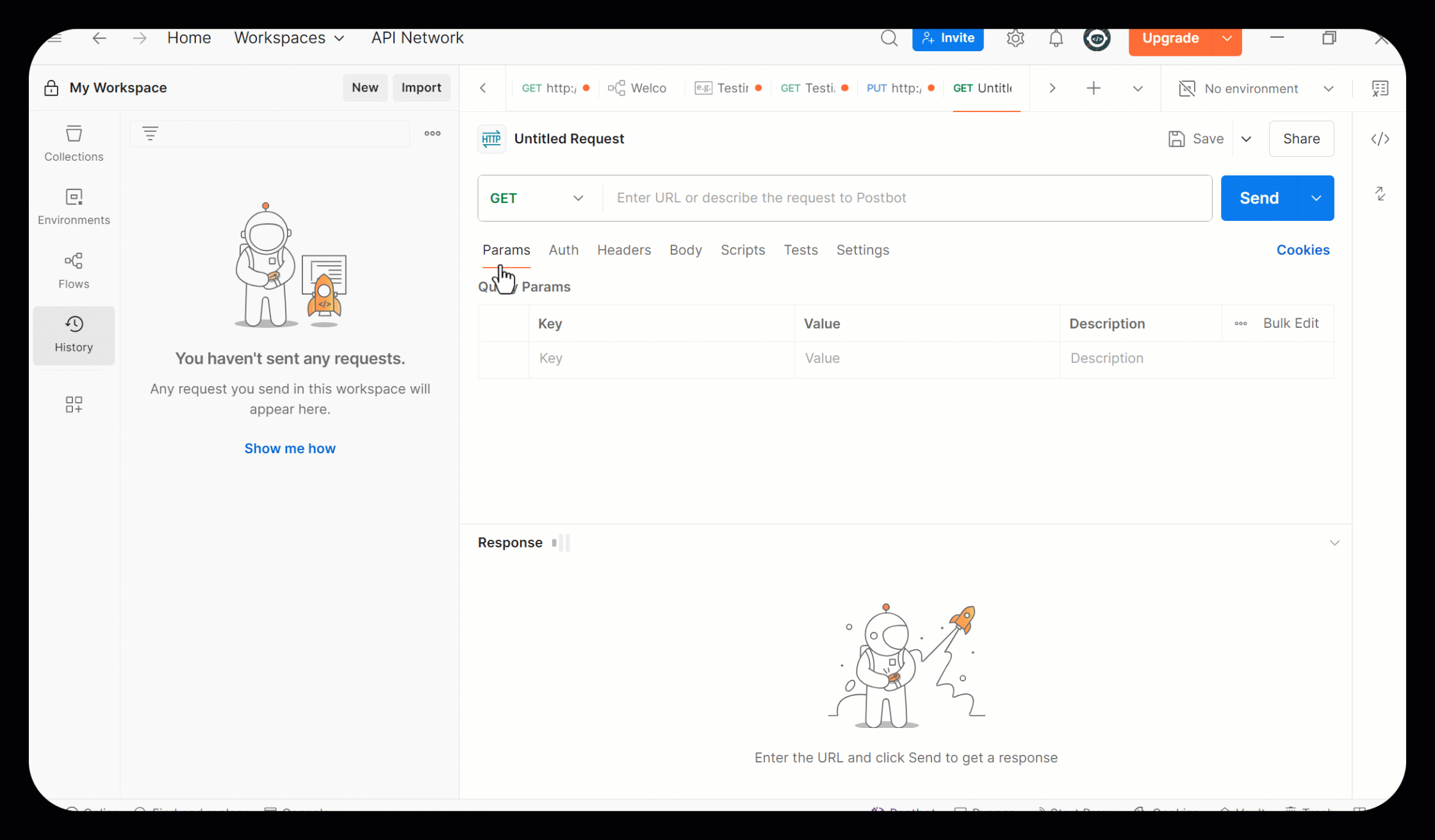Open the Send button options arrow
Image resolution: width=1435 pixels, height=840 pixels.
(x=1316, y=198)
